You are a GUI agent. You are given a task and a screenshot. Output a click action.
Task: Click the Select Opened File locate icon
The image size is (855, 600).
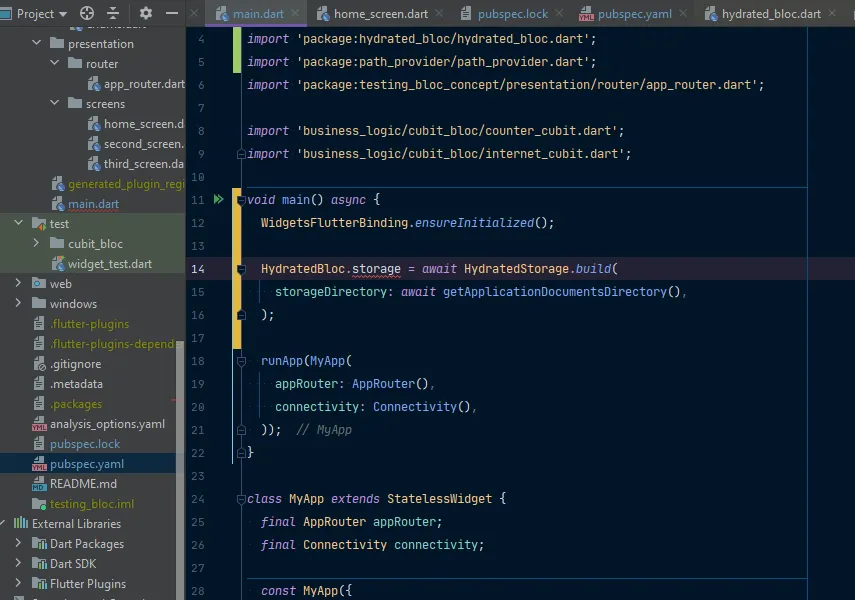(x=87, y=14)
